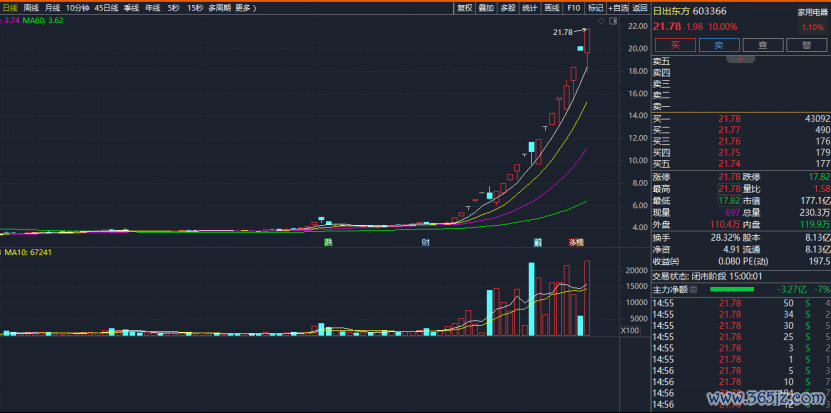Viewport: 831px width, 413px height.
Task: Click the 跌停 limit-down price 17.82
Action: click(819, 177)
